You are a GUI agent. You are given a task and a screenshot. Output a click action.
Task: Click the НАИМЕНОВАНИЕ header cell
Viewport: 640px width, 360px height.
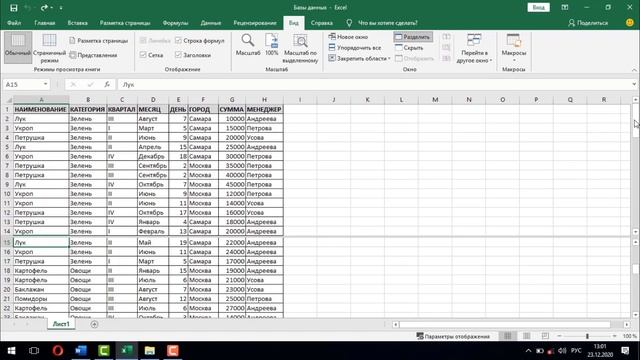pos(41,109)
